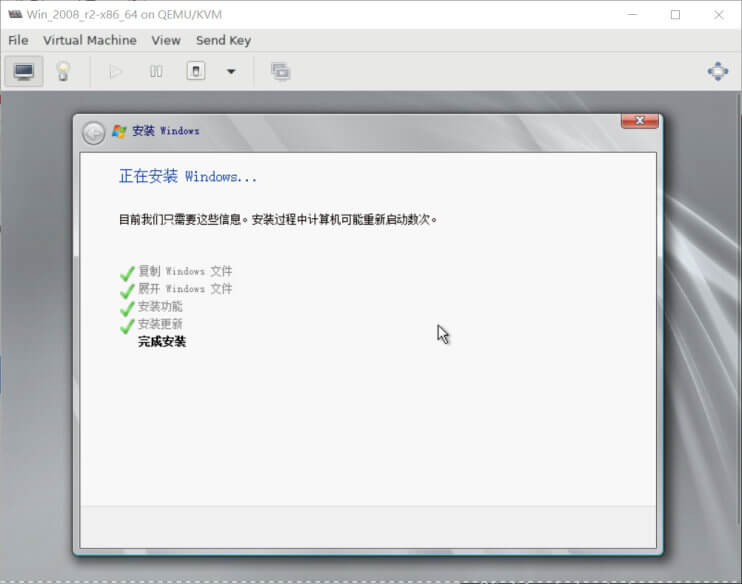Open the Virtual Machine menu
Screen dimensions: 742x584
point(90,41)
